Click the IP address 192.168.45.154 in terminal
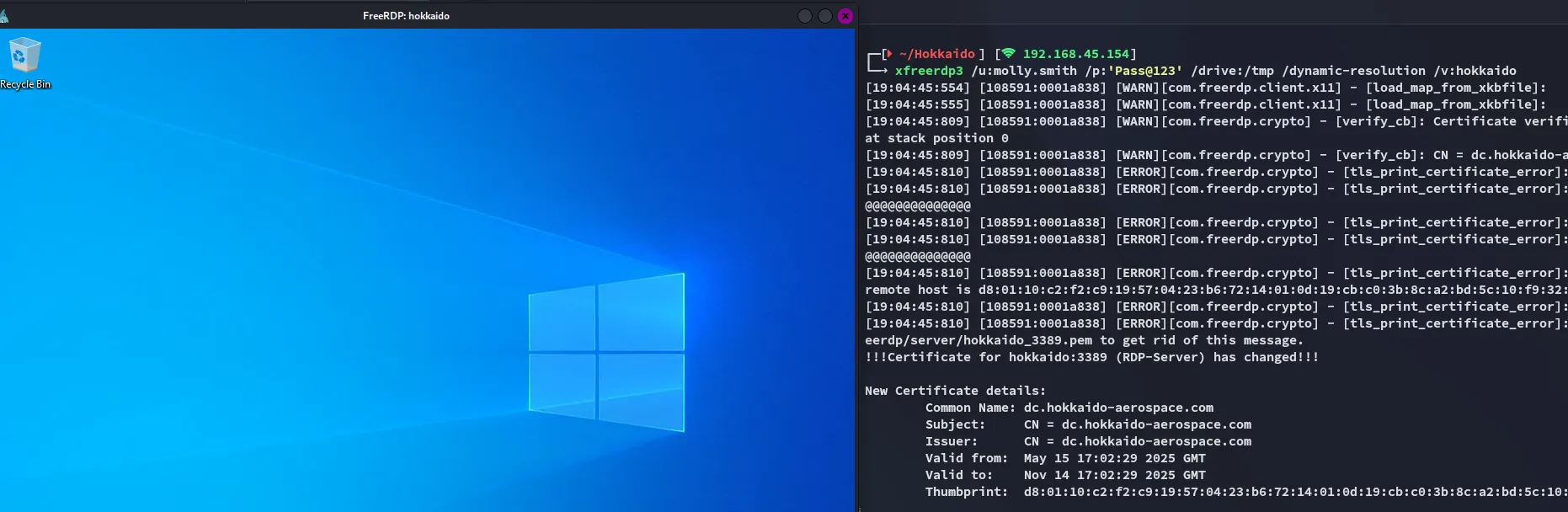Viewport: 1568px width, 512px height. click(x=1076, y=54)
